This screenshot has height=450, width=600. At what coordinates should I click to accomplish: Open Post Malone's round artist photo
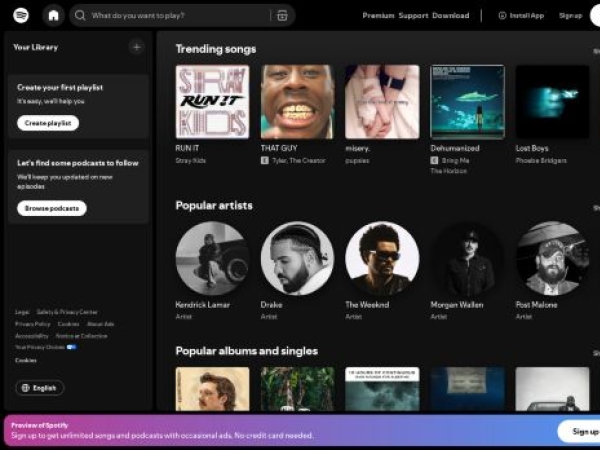pos(552,258)
